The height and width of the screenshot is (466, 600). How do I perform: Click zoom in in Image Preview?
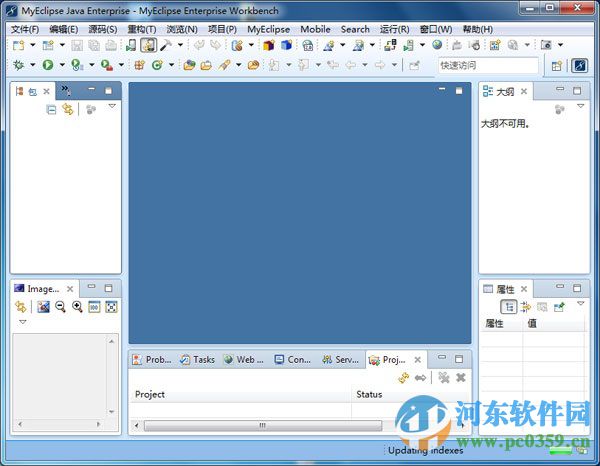tap(77, 307)
